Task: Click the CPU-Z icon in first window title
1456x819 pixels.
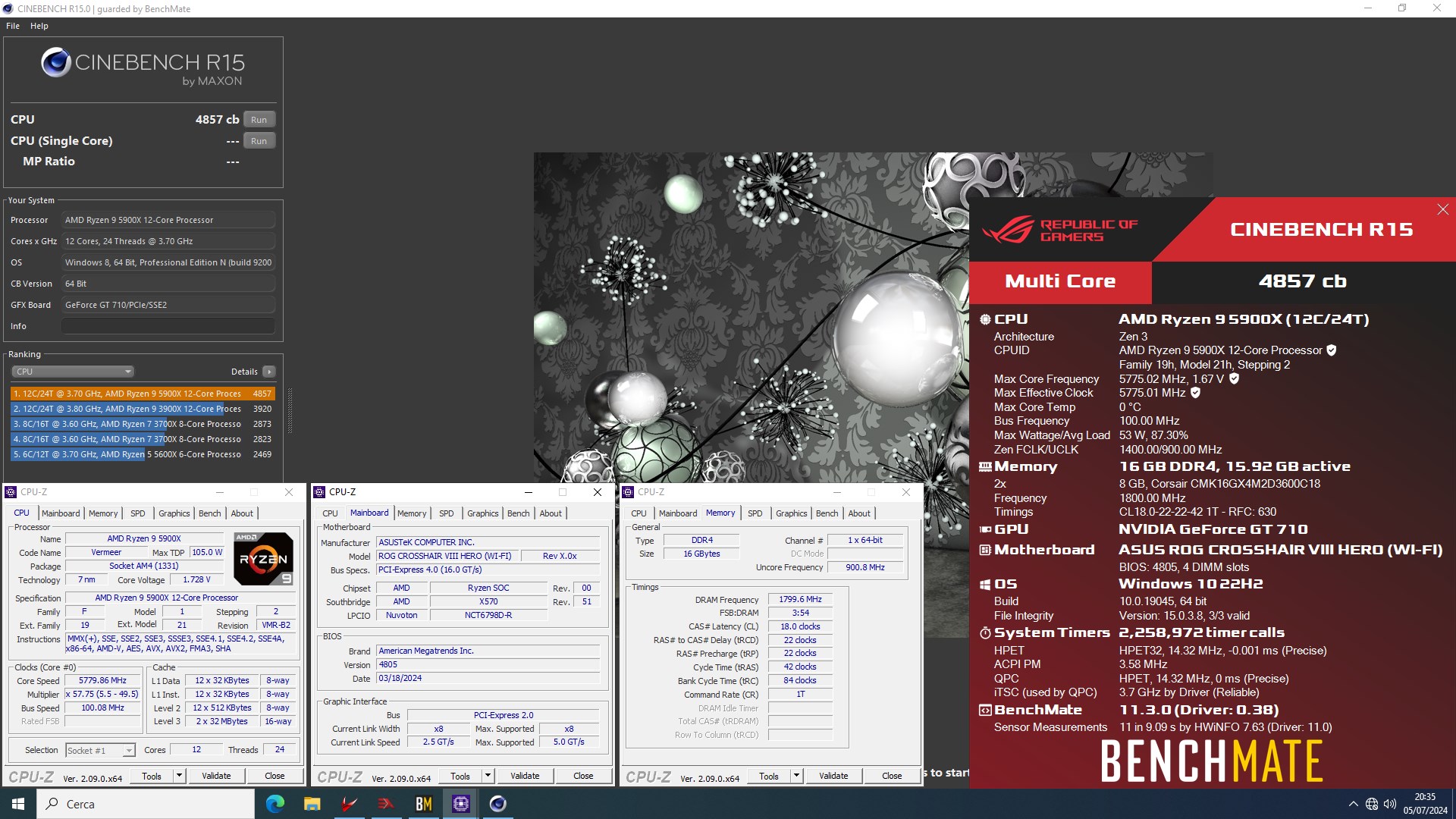Action: (x=11, y=492)
